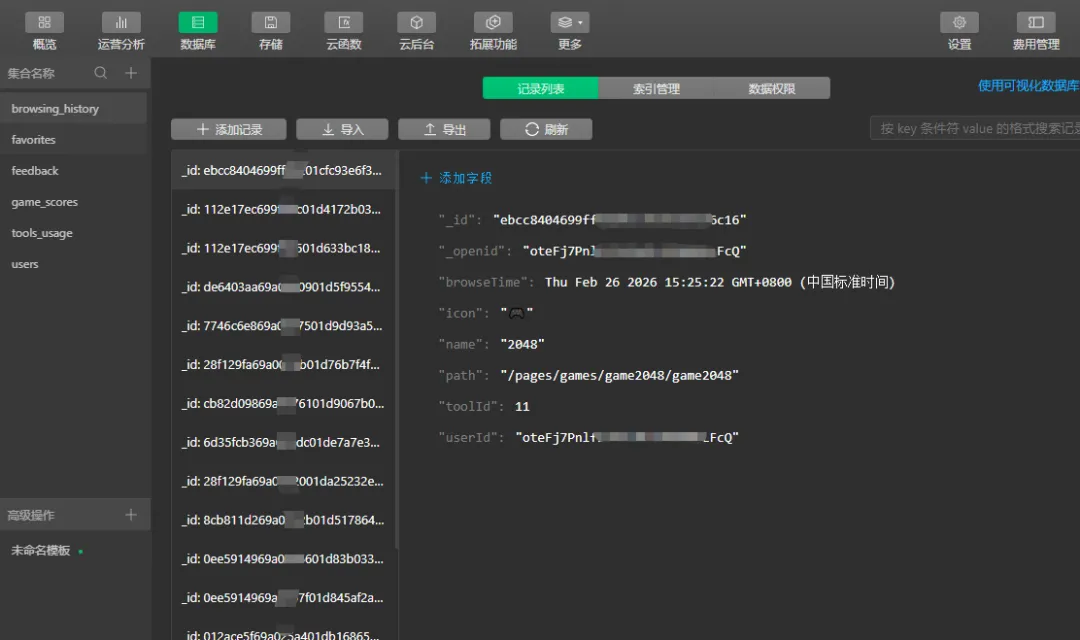Screen dimensions: 1080x640
Task: Select record ending 001da25232e...
Action: coord(283,481)
